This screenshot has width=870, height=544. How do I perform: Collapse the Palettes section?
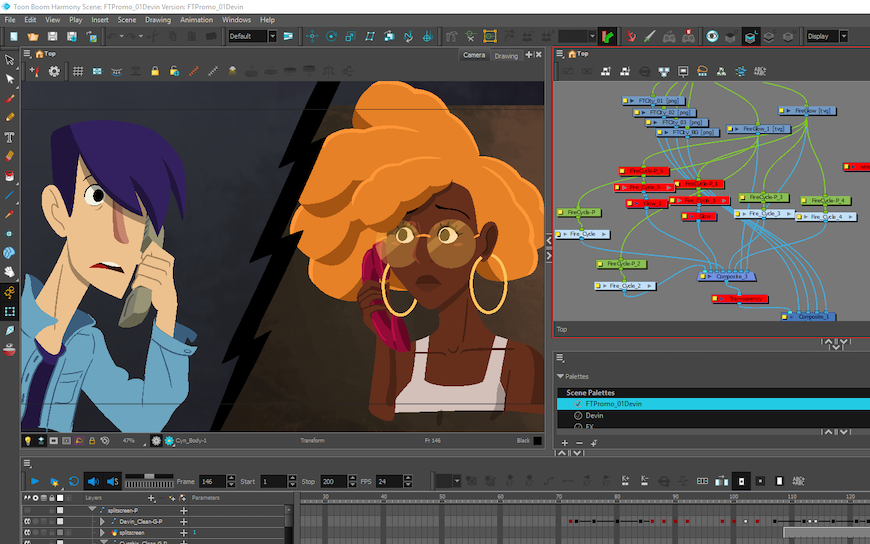(560, 377)
